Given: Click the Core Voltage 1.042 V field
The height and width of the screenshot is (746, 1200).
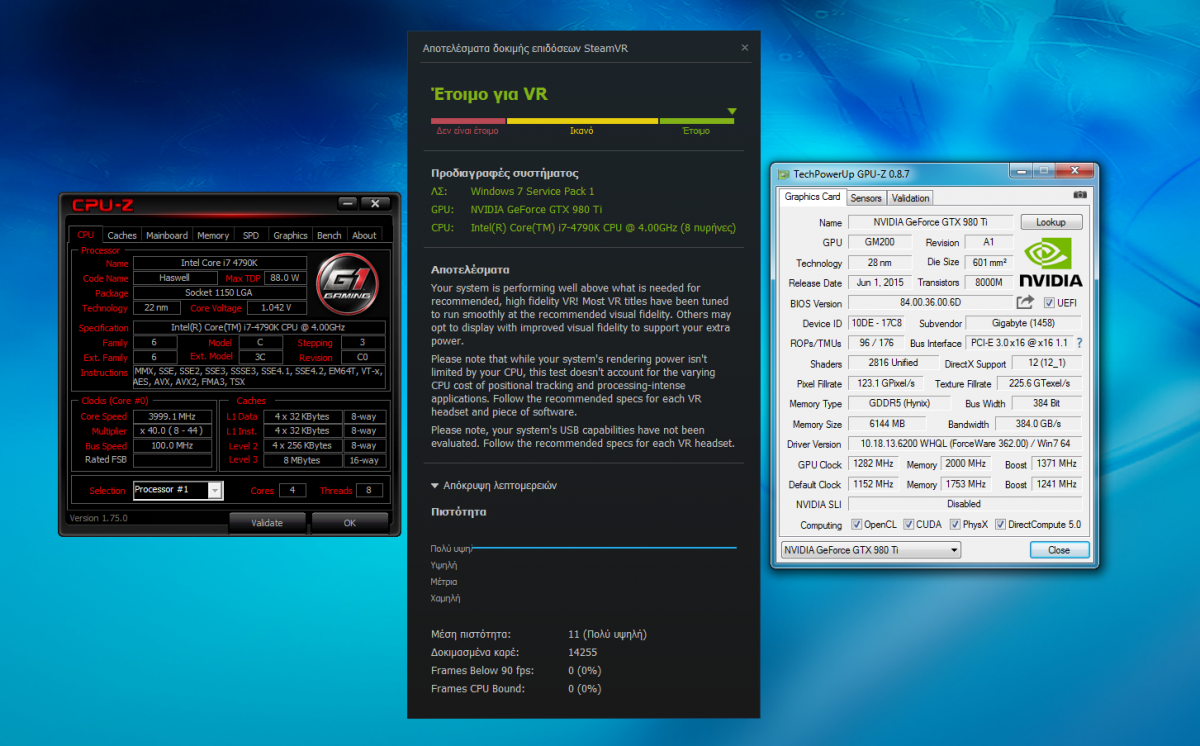Looking at the screenshot, I should pyautogui.click(x=276, y=308).
